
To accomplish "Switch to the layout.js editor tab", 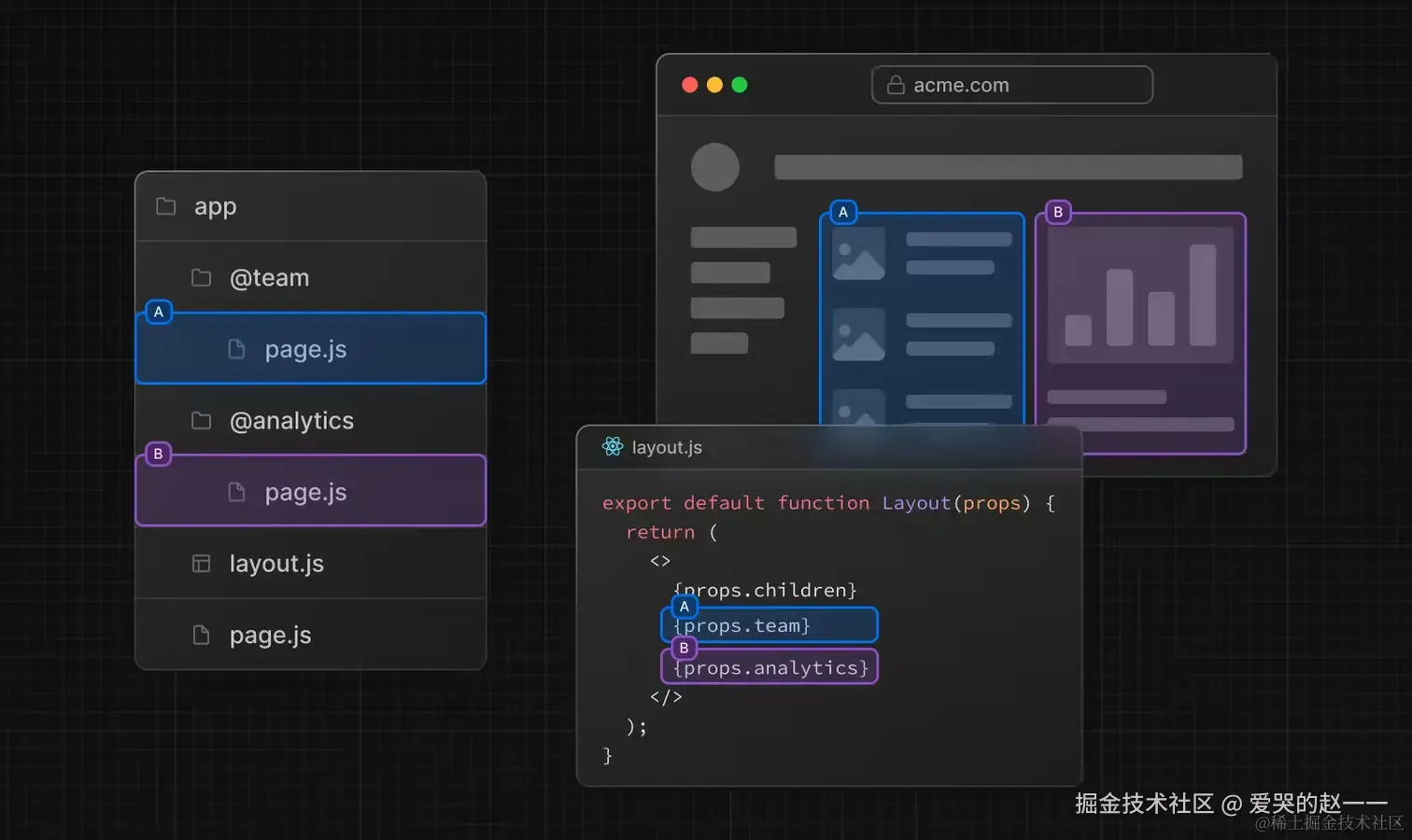I will (x=652, y=447).
